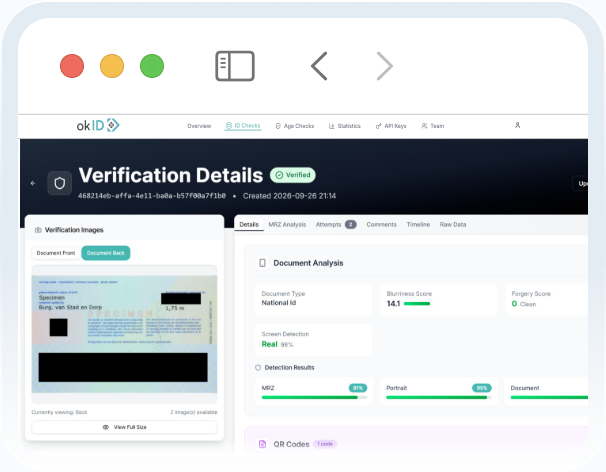The height and width of the screenshot is (472, 606).
Task: Go back with browser back arrow
Action: click(319, 66)
